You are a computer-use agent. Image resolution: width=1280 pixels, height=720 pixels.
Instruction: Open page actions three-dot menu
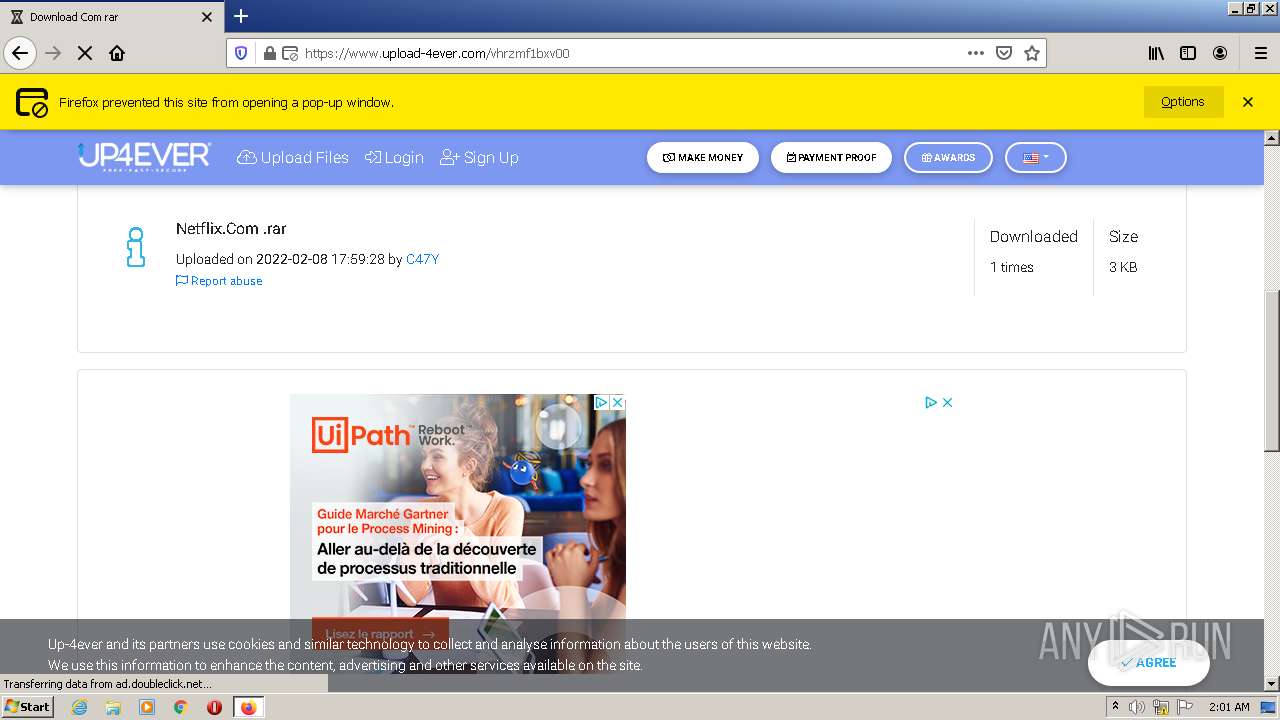(x=976, y=53)
